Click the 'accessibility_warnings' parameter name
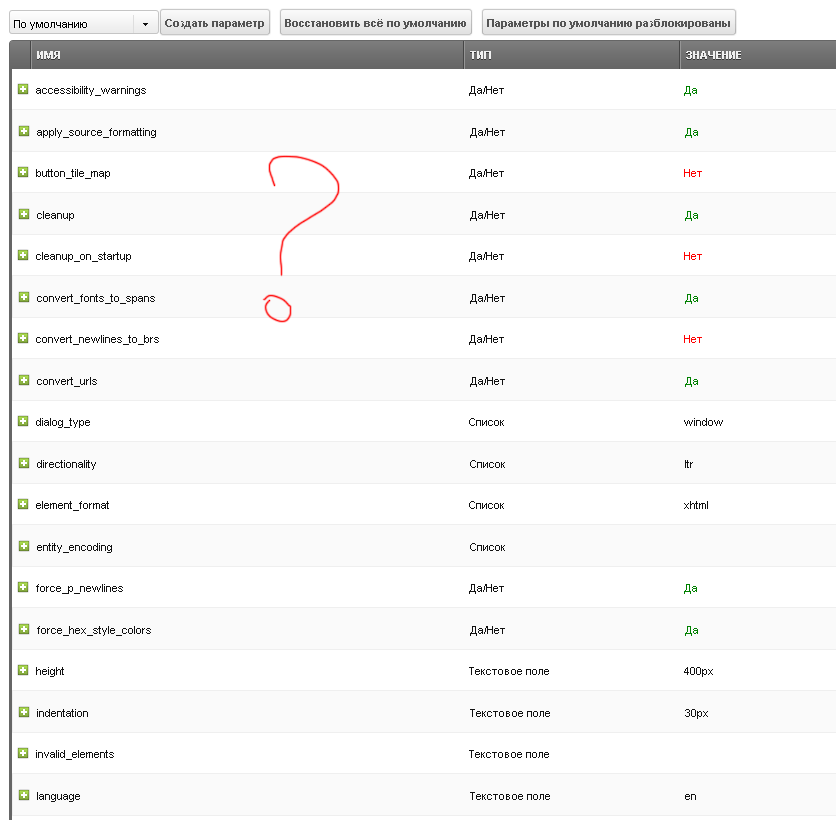This screenshot has width=836, height=820. pyautogui.click(x=91, y=90)
